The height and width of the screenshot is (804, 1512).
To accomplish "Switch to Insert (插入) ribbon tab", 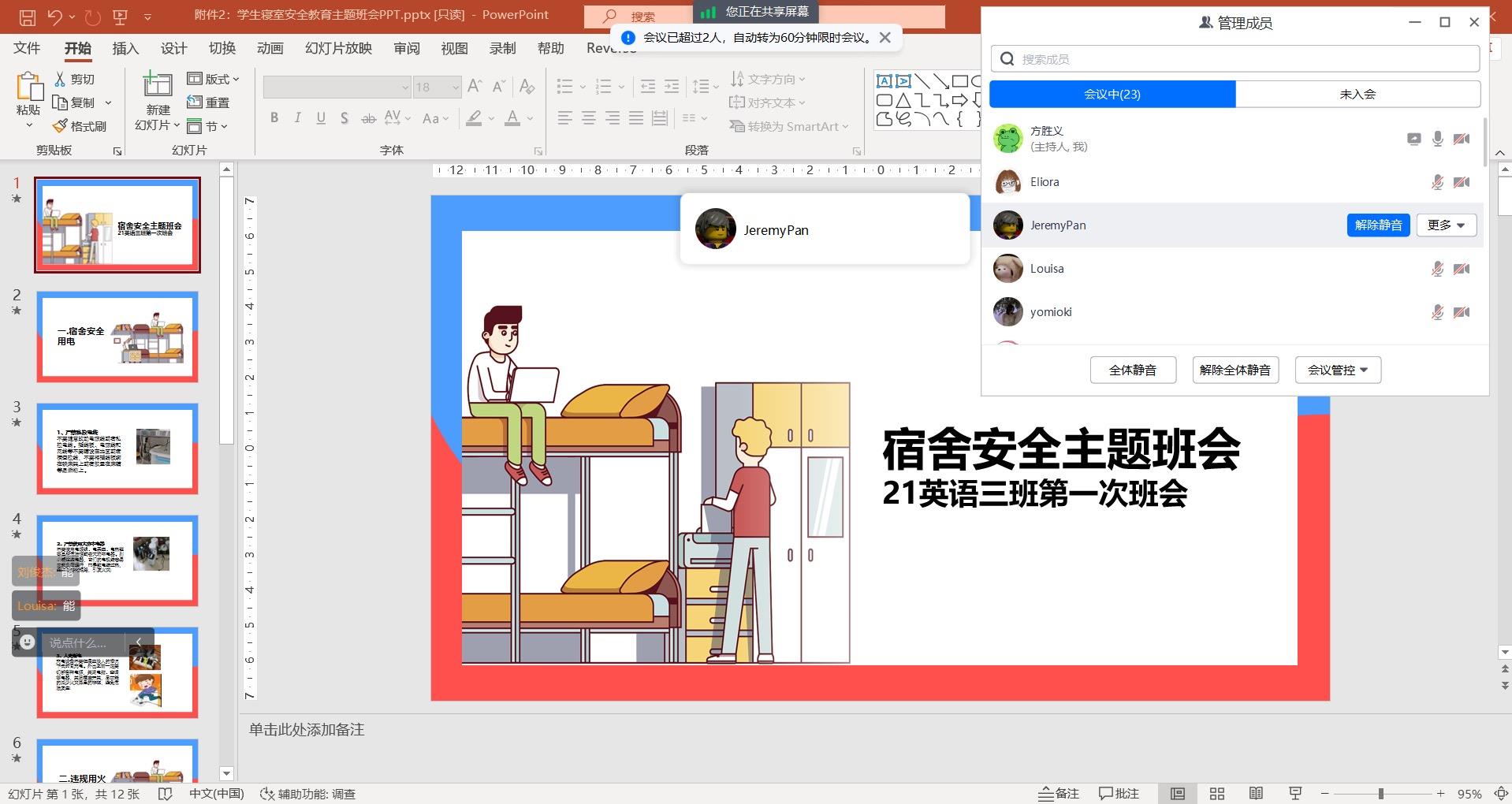I will (x=125, y=48).
